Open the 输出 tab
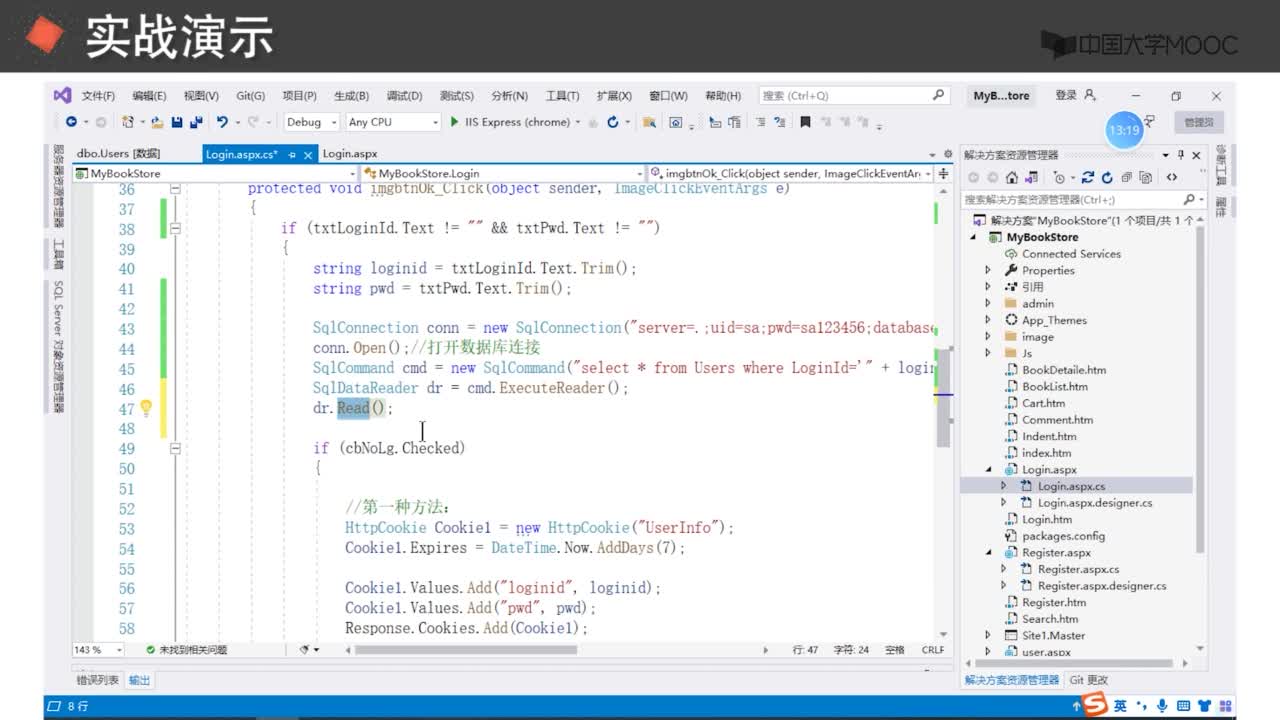The image size is (1280, 720). pyautogui.click(x=140, y=680)
